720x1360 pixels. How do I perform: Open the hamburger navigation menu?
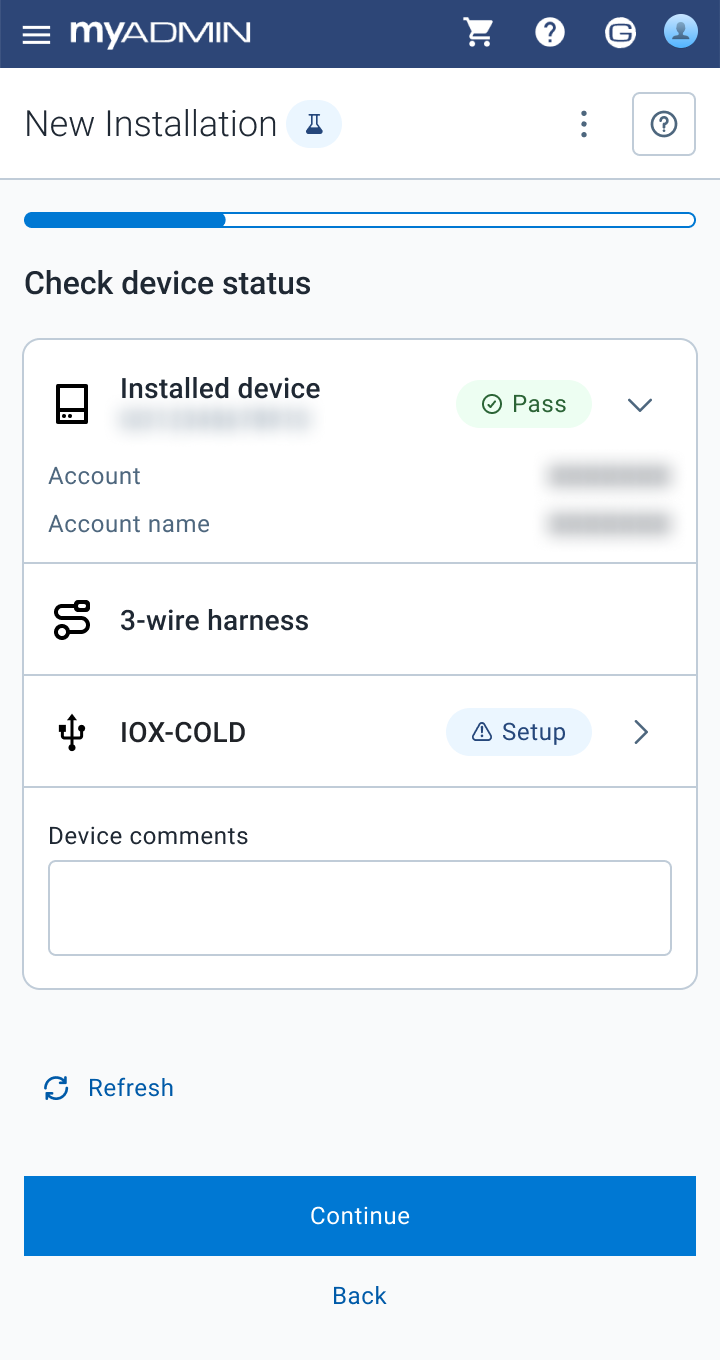pyautogui.click(x=37, y=34)
